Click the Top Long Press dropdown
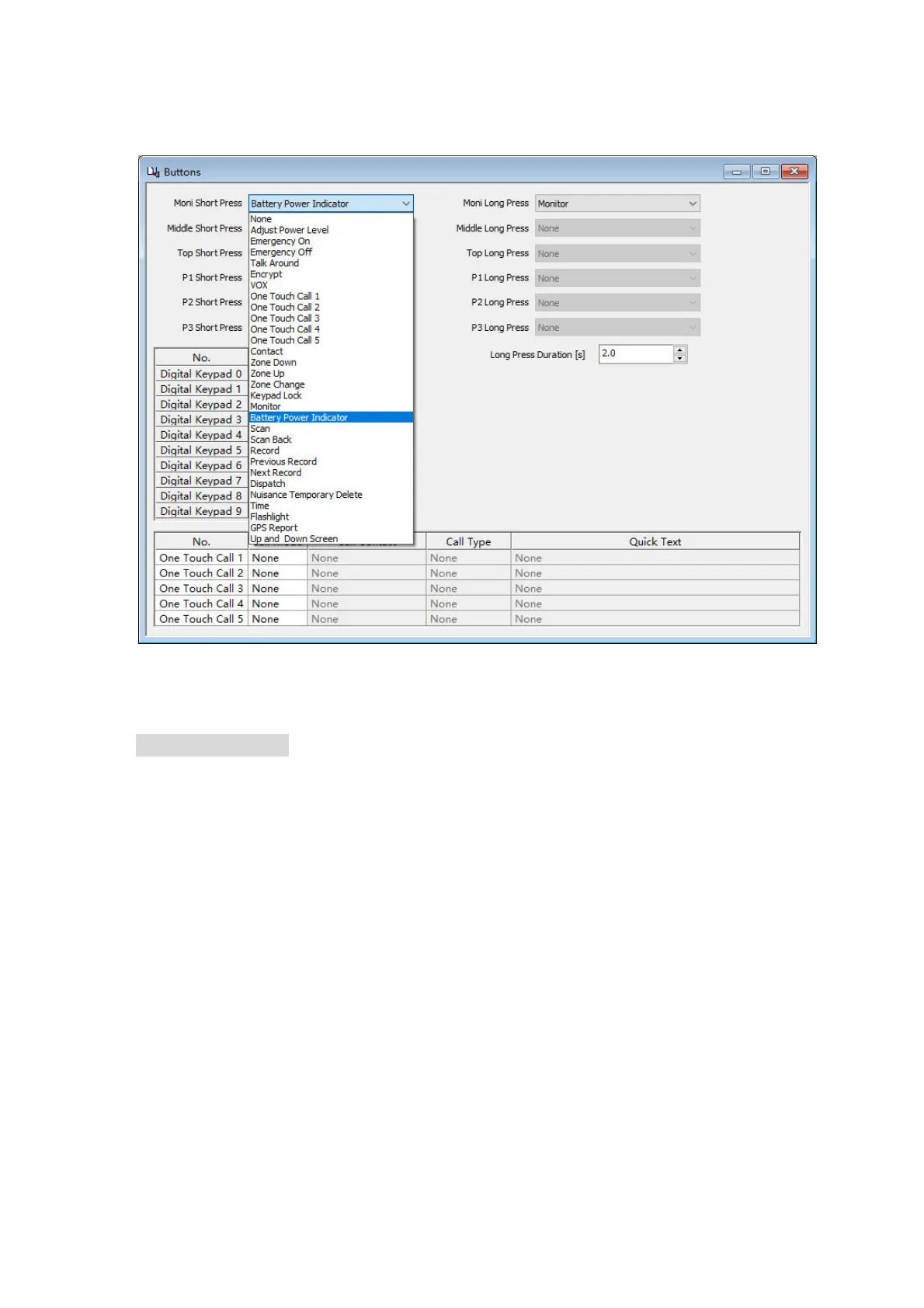 tap(617, 253)
